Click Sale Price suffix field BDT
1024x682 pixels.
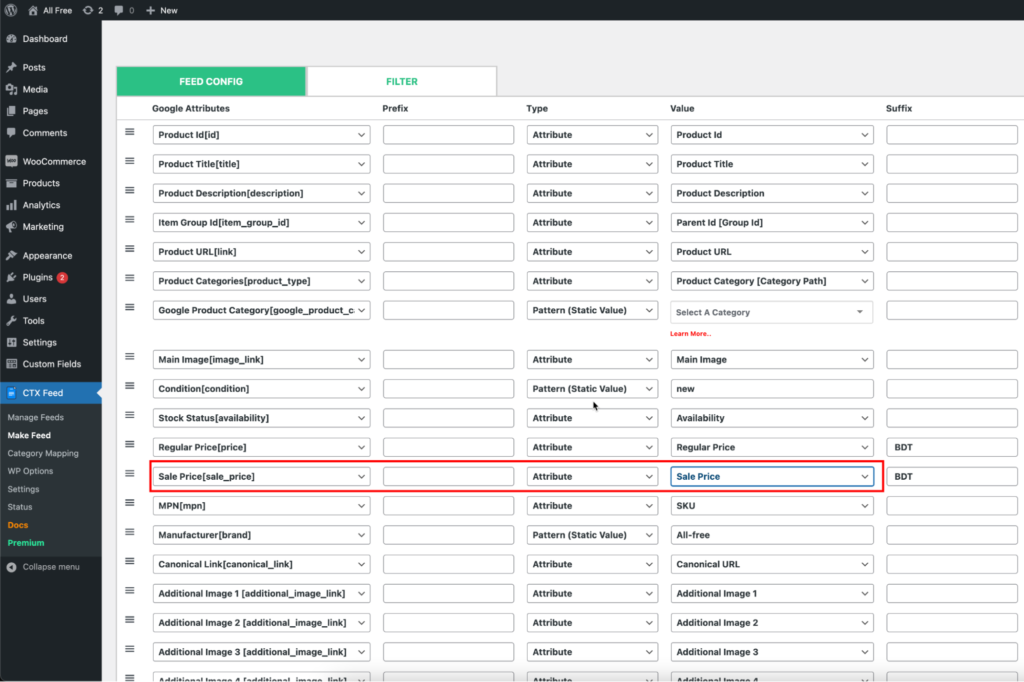pyautogui.click(x=952, y=477)
